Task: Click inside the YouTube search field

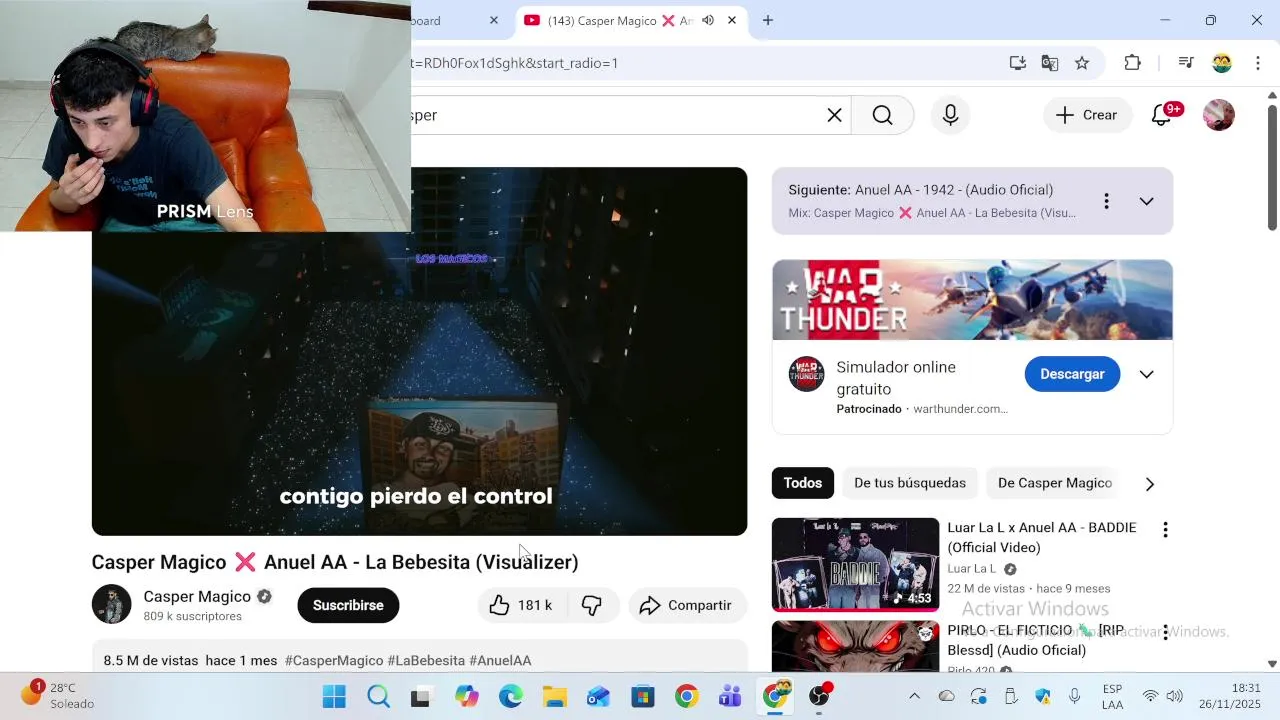Action: point(615,115)
